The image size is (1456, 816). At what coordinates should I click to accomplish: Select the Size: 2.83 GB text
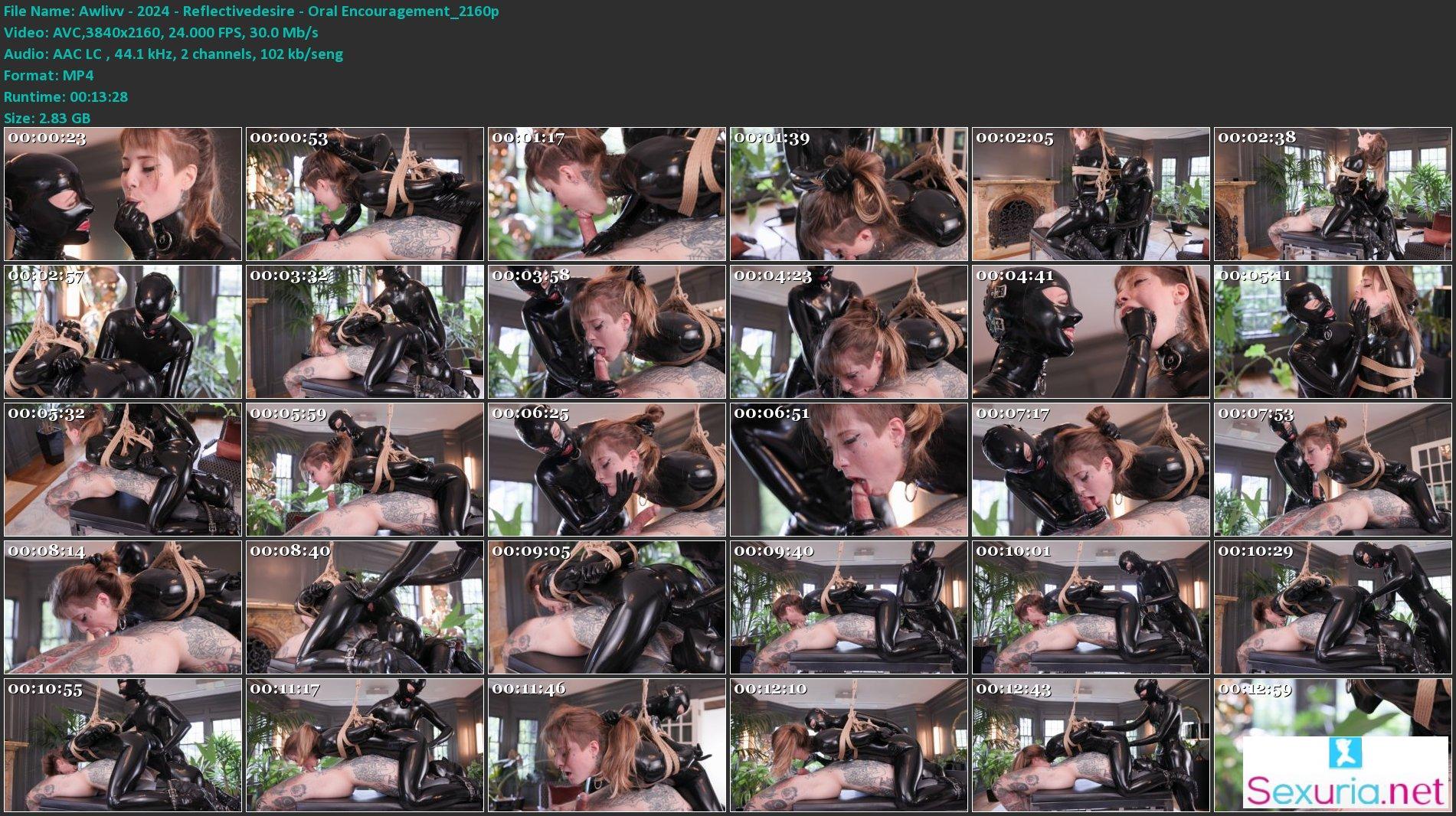click(x=47, y=118)
